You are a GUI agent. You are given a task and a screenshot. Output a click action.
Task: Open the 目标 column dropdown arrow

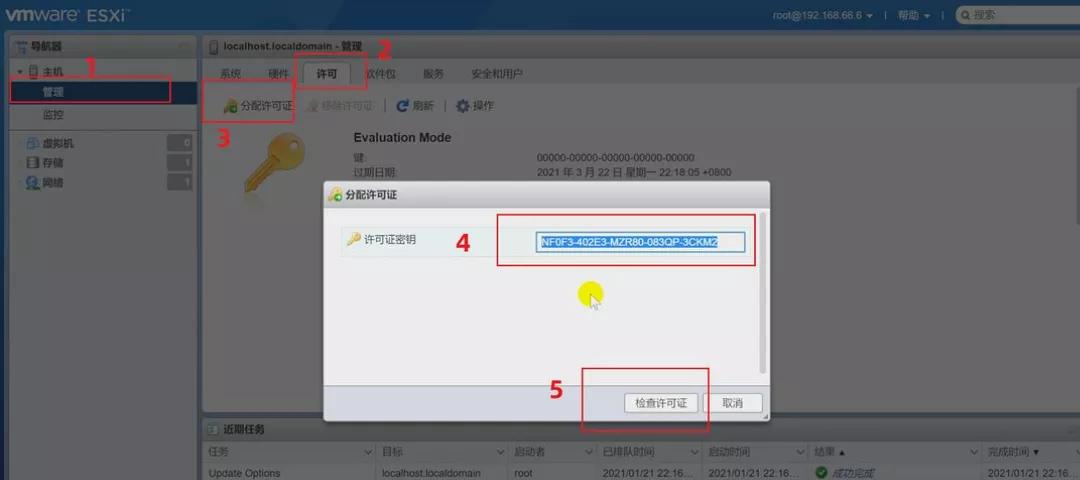click(499, 452)
